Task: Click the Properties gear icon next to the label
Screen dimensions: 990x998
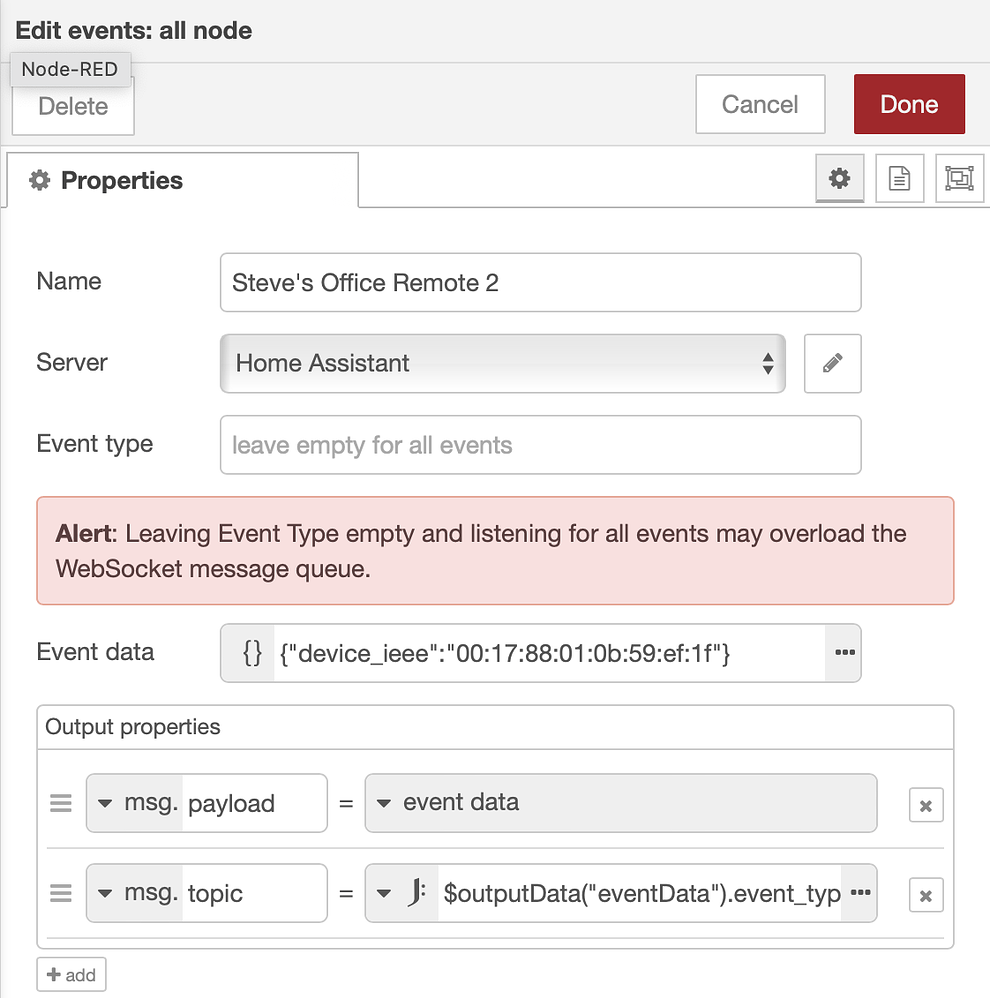Action: tap(39, 180)
